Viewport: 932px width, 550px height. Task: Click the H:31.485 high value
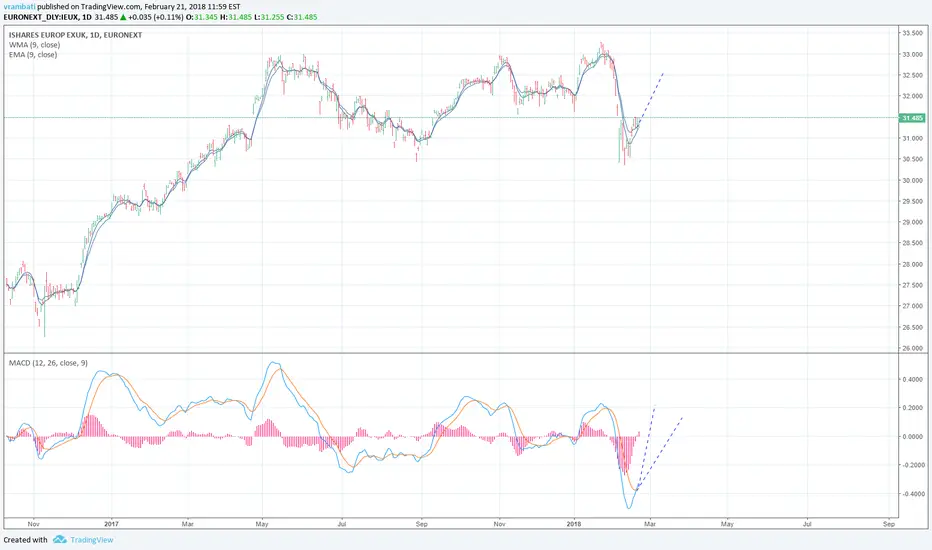(x=236, y=17)
